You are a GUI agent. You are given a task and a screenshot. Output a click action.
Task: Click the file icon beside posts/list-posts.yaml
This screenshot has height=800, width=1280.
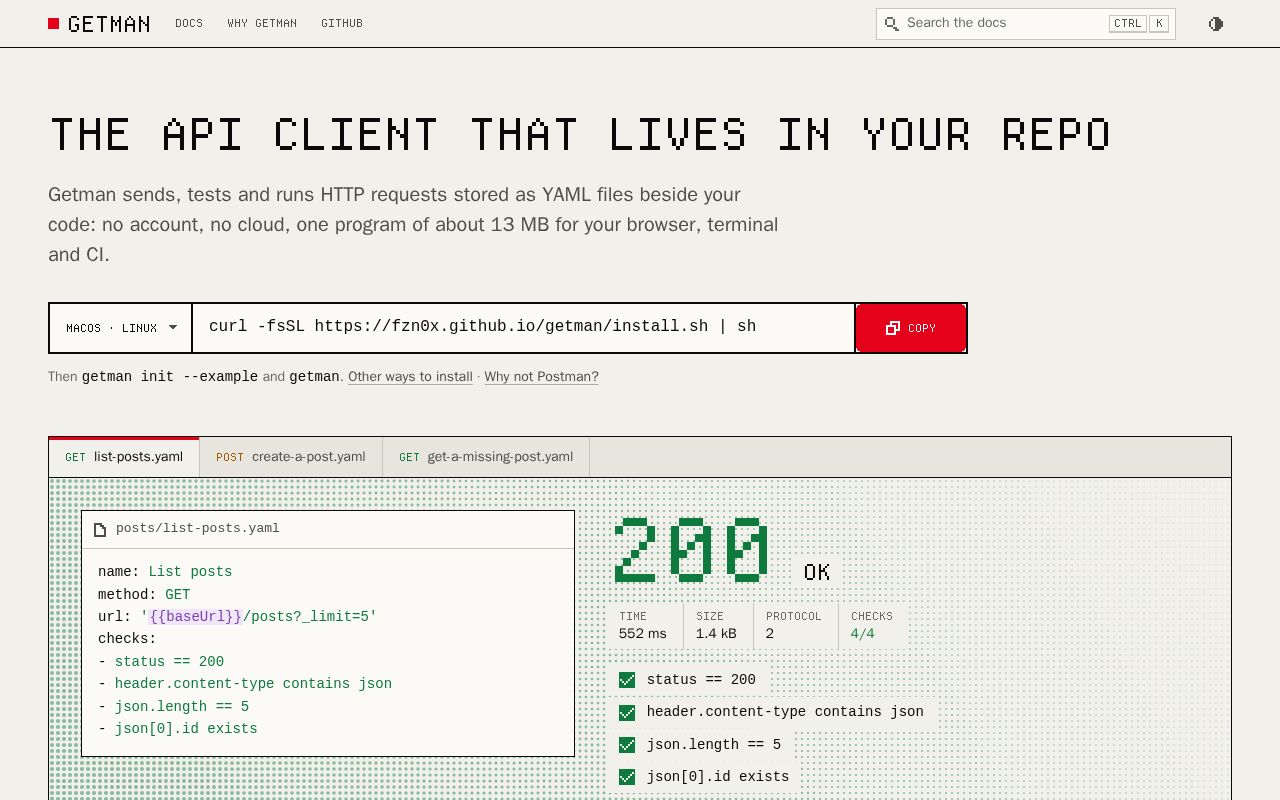100,529
